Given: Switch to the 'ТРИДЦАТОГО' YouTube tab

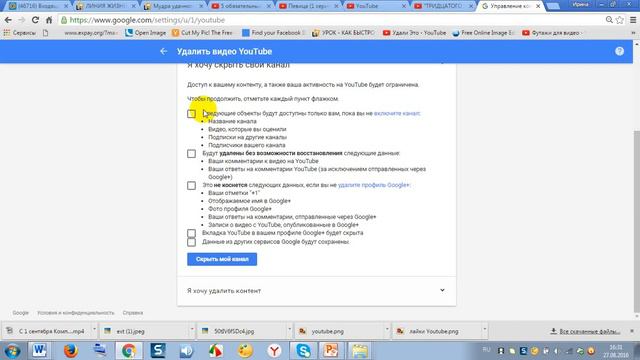Looking at the screenshot, I should pos(443,6).
